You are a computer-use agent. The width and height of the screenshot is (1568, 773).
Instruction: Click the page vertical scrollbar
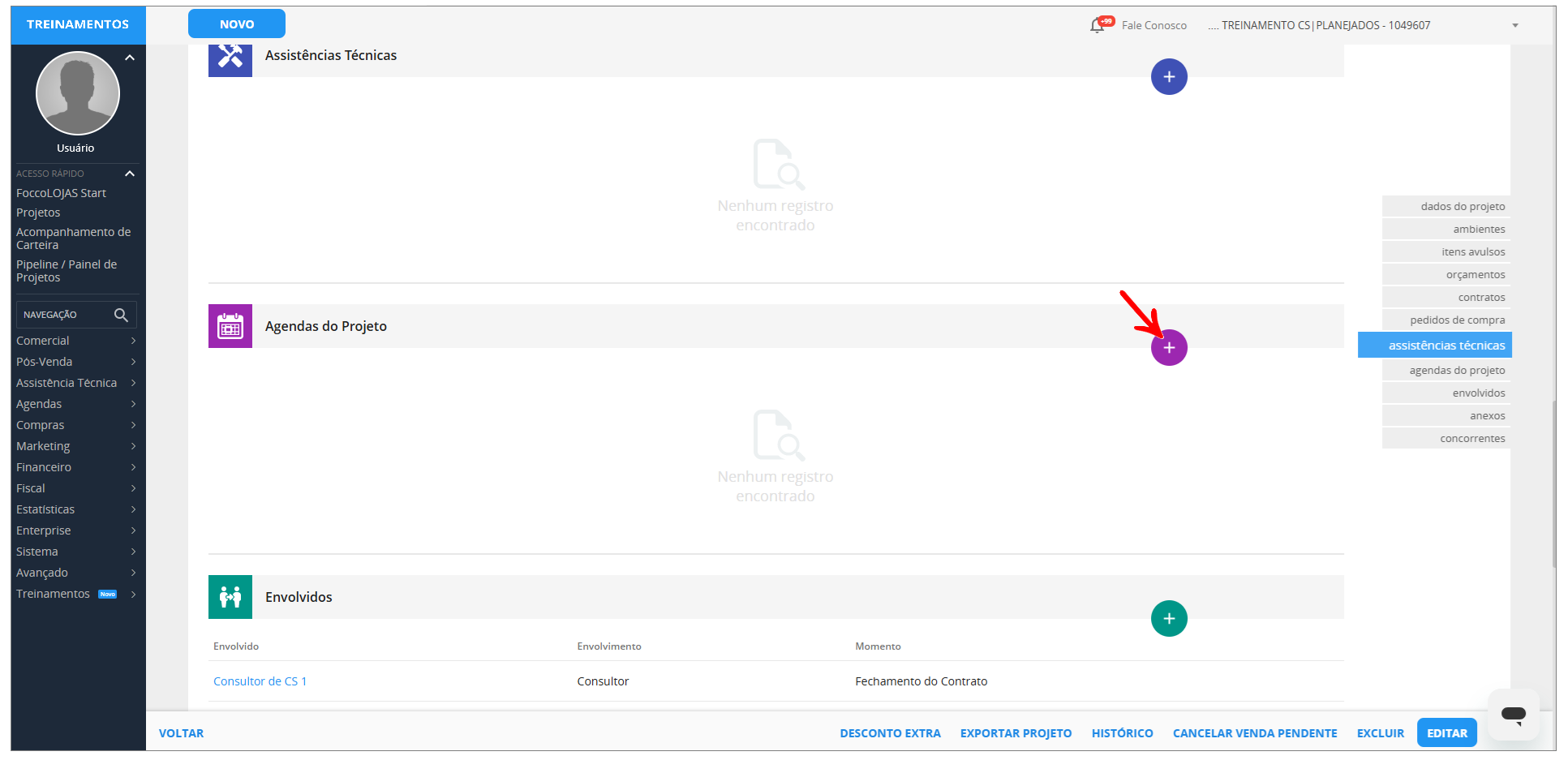1553,483
